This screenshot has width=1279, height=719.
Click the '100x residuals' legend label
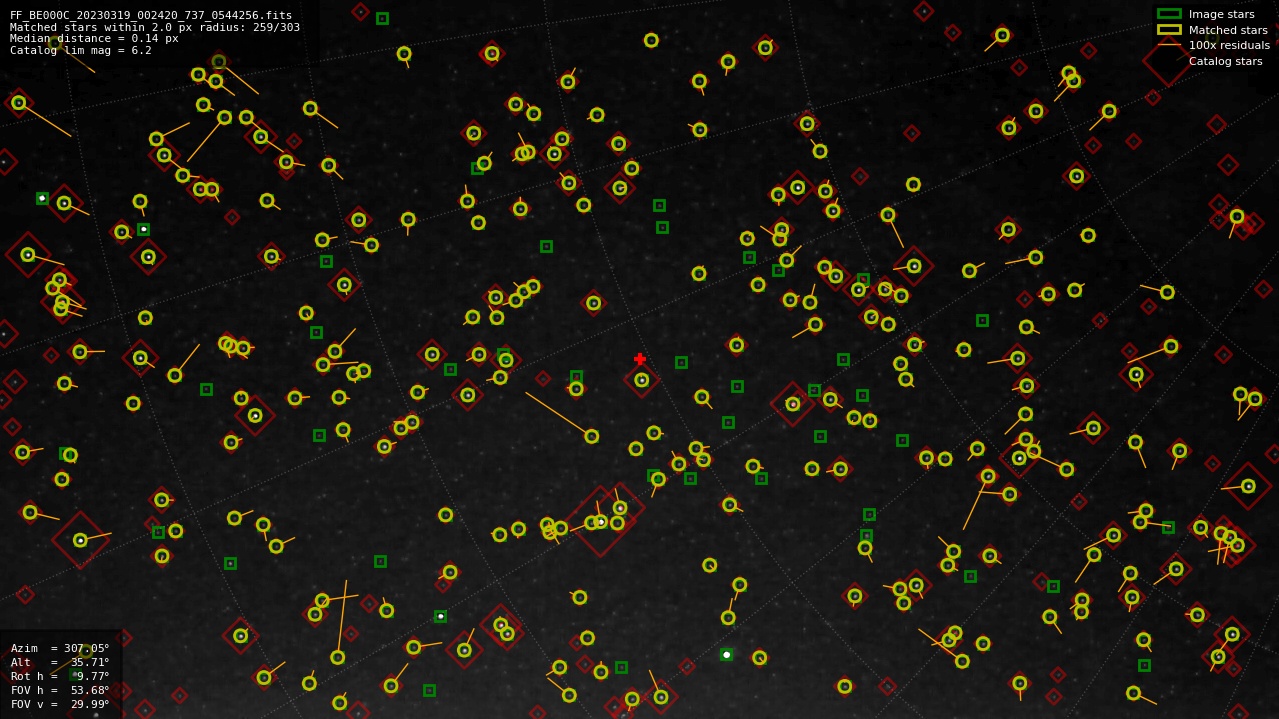pyautogui.click(x=1229, y=45)
